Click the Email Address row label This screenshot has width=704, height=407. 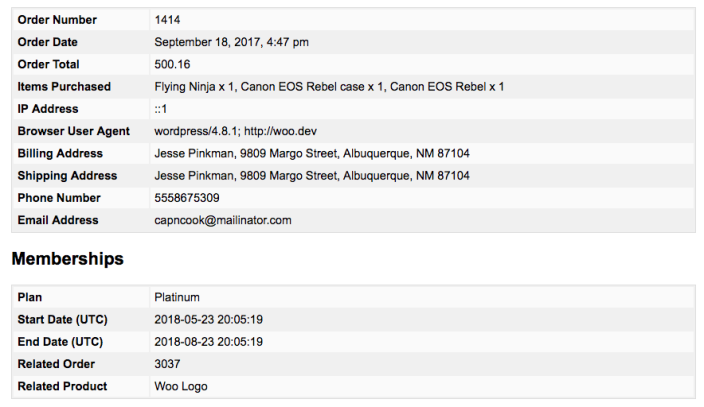(x=58, y=220)
